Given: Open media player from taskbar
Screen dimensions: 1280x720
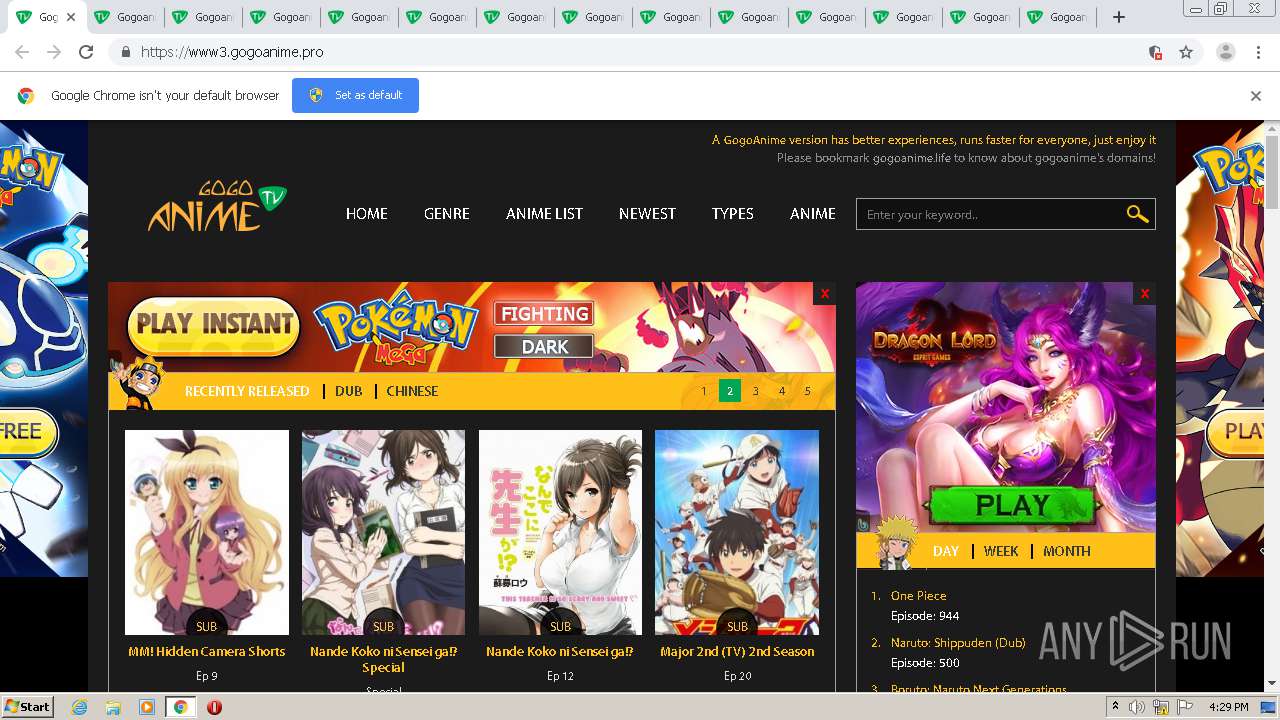Looking at the screenshot, I should (x=147, y=707).
